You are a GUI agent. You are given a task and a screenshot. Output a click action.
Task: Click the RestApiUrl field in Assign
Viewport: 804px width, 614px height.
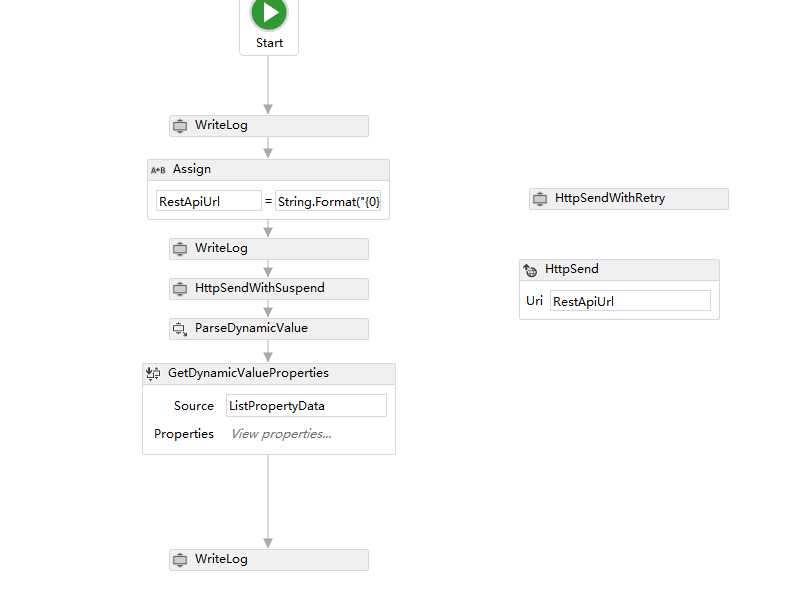[x=209, y=201]
